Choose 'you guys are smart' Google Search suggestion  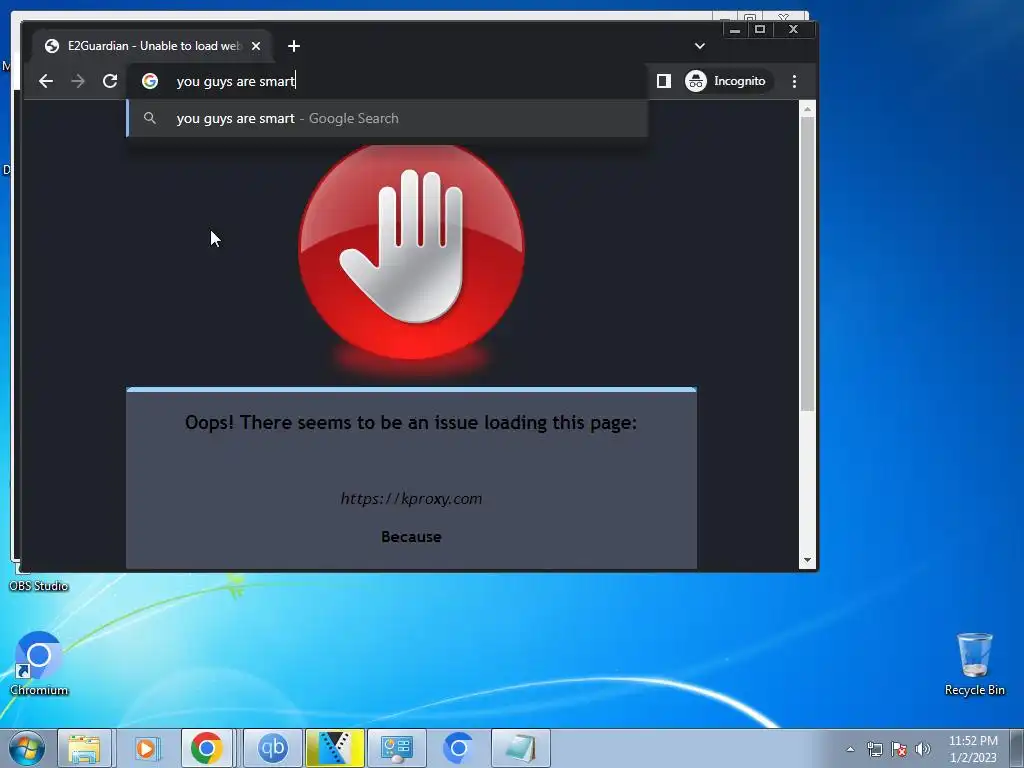coord(387,118)
